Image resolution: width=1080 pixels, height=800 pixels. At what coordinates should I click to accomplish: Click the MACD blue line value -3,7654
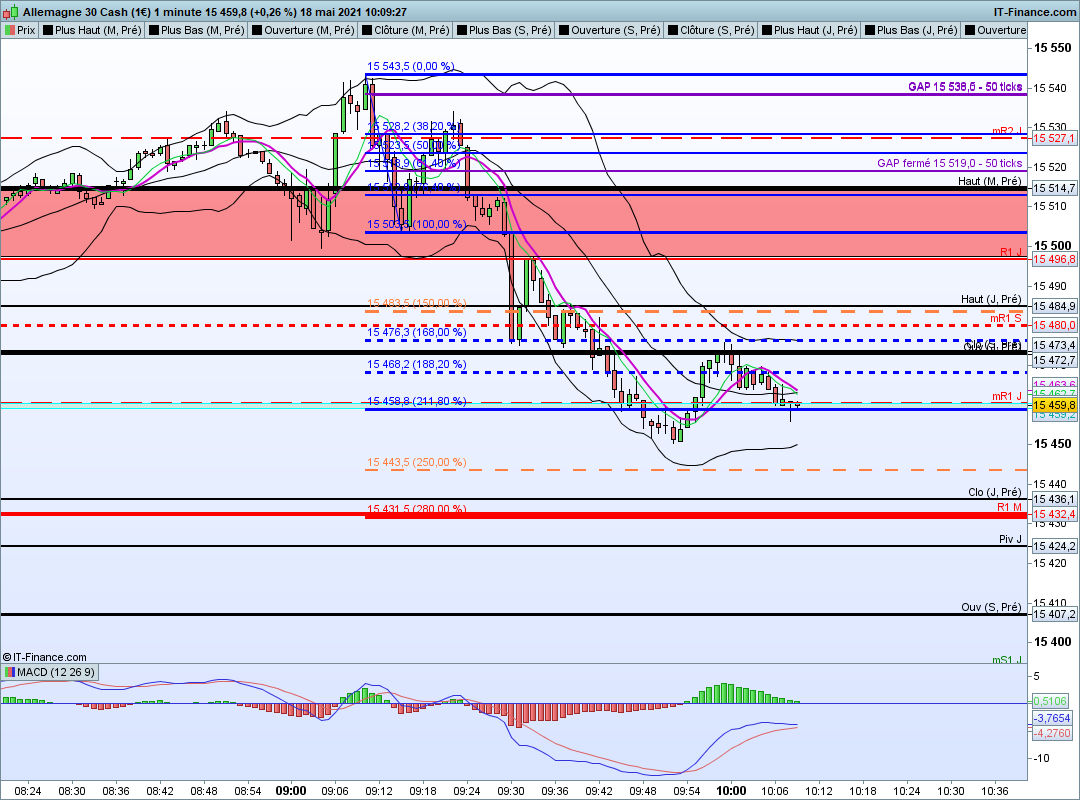[1052, 718]
